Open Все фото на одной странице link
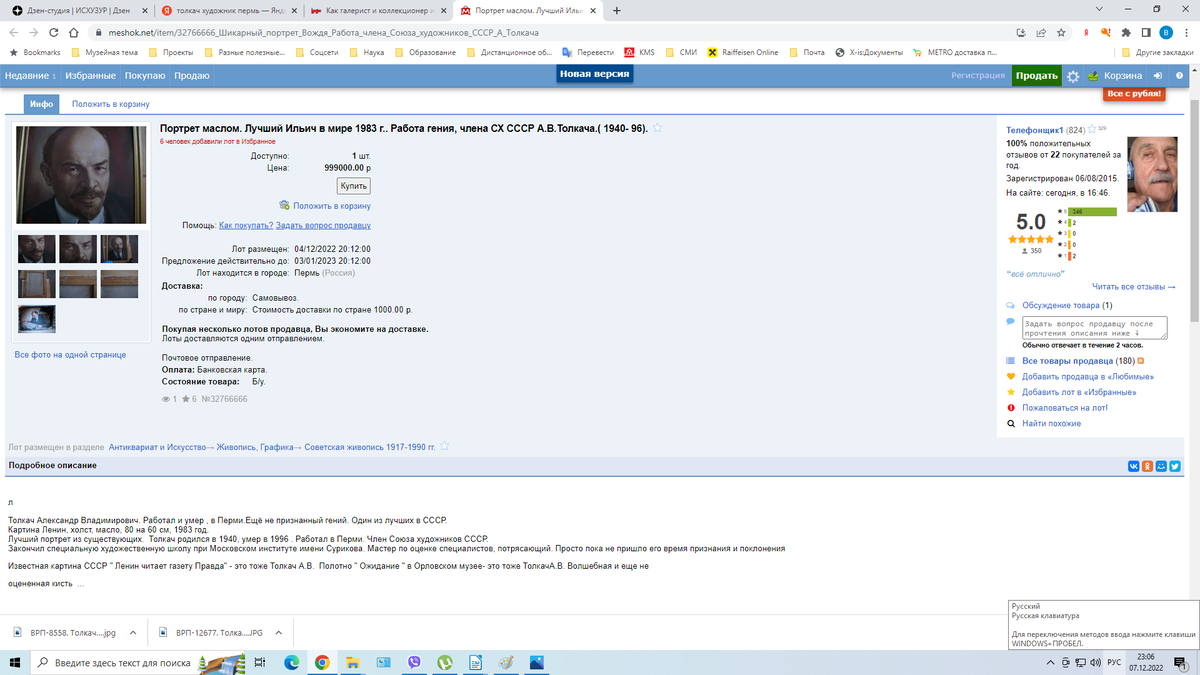The height and width of the screenshot is (675, 1200). pos(70,355)
